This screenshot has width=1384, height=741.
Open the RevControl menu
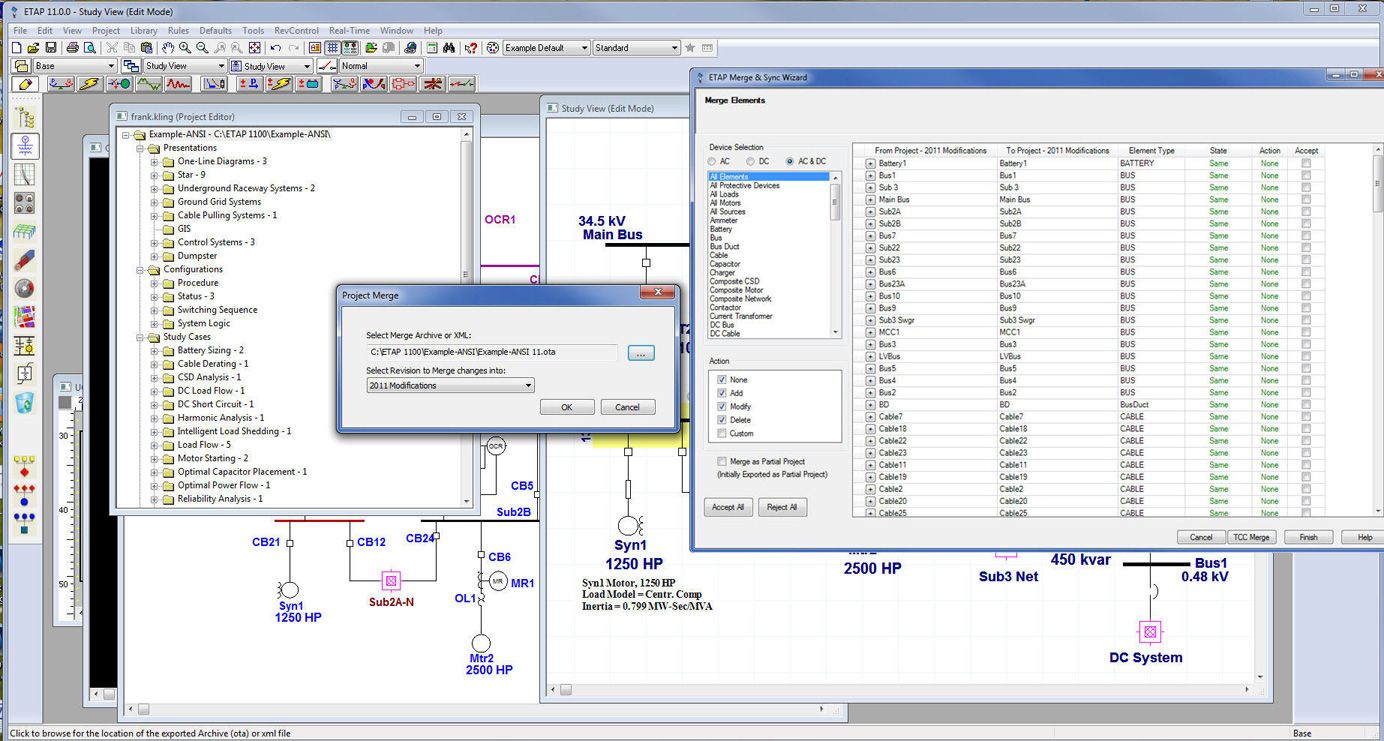tap(296, 31)
